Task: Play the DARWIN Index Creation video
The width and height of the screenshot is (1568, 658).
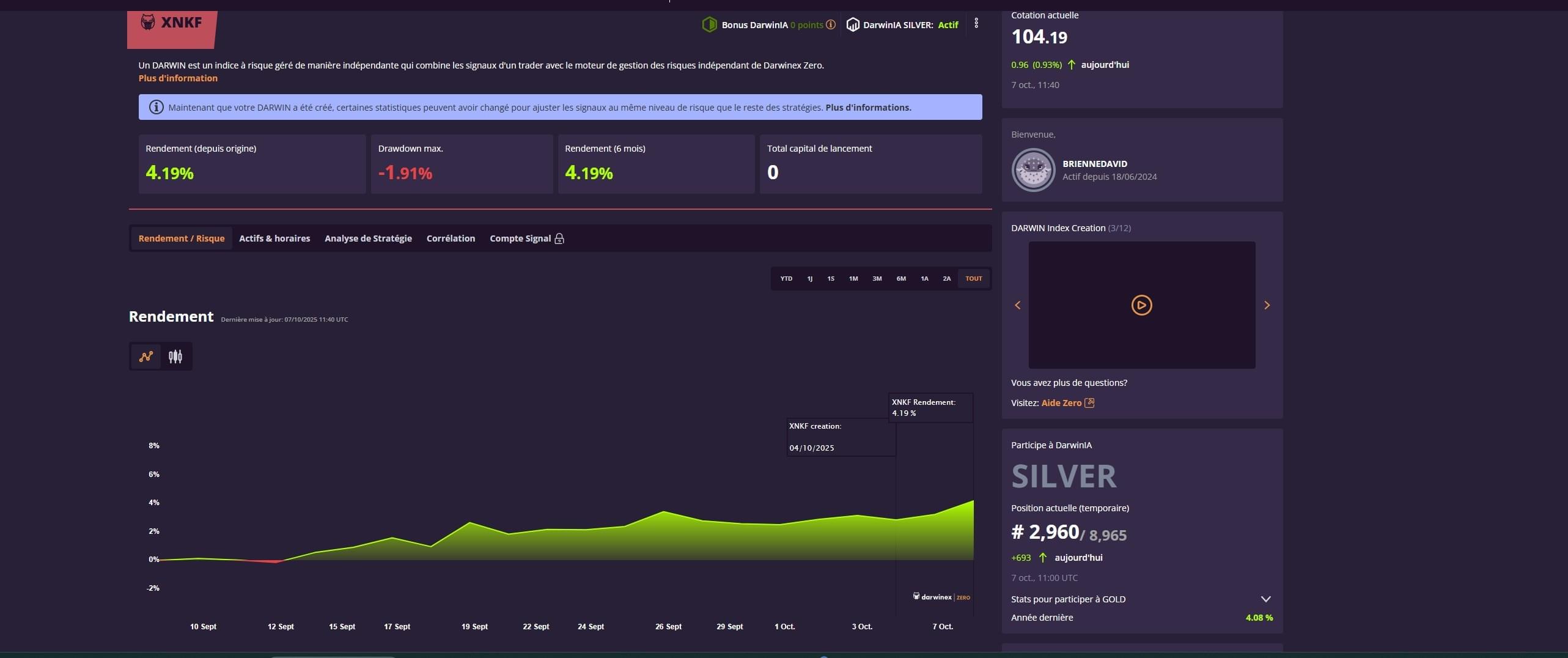Action: click(1141, 305)
